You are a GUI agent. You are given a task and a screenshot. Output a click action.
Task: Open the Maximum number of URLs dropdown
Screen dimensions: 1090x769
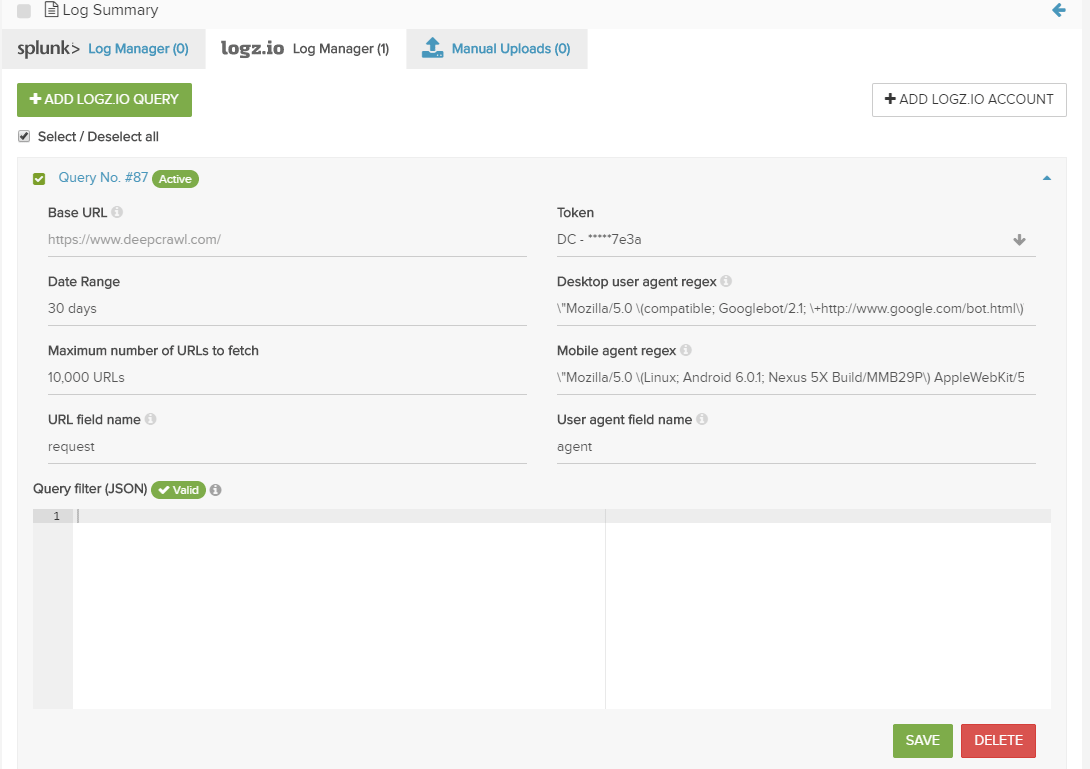tap(287, 378)
